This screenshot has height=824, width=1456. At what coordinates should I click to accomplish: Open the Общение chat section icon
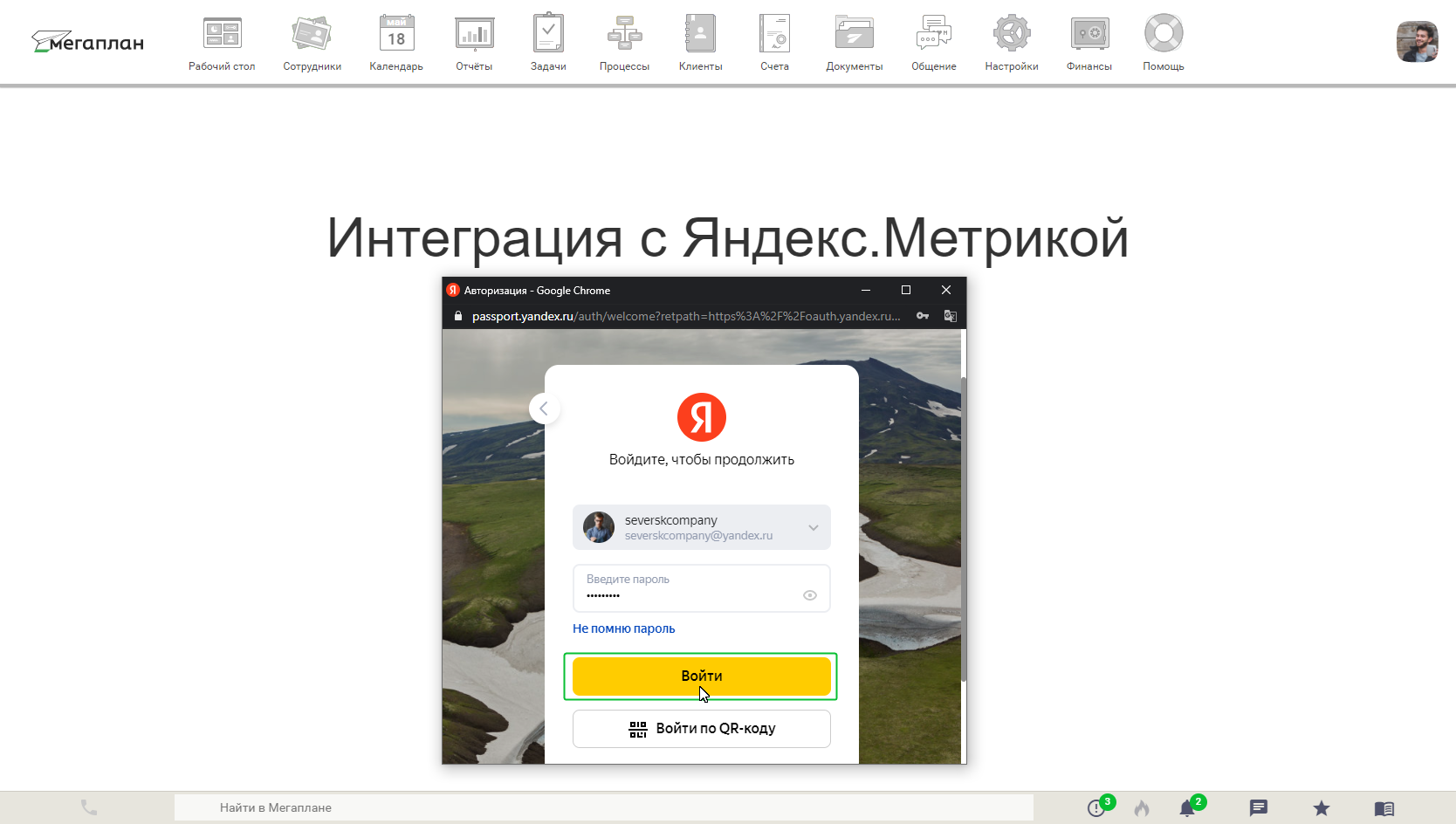[x=933, y=34]
